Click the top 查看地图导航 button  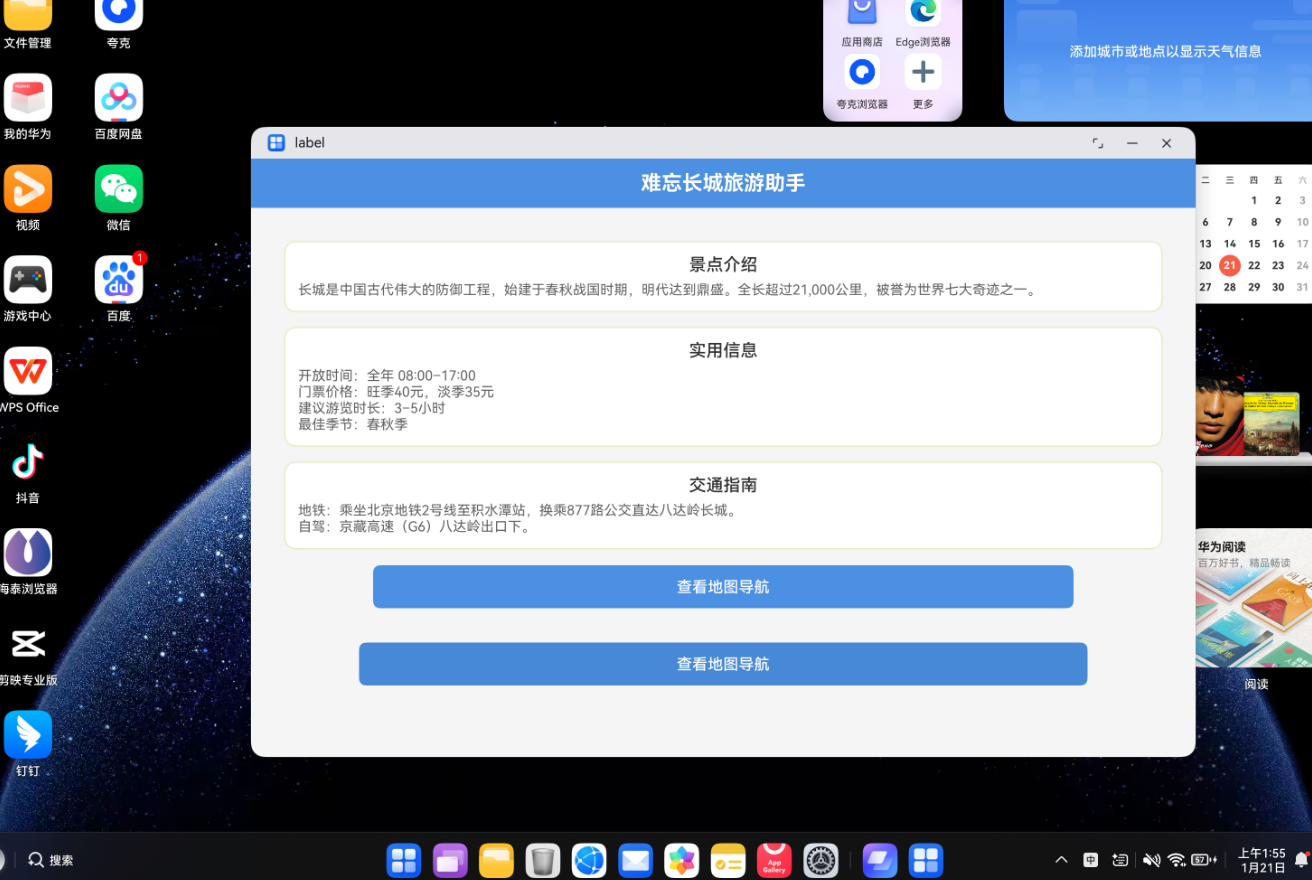click(x=722, y=587)
